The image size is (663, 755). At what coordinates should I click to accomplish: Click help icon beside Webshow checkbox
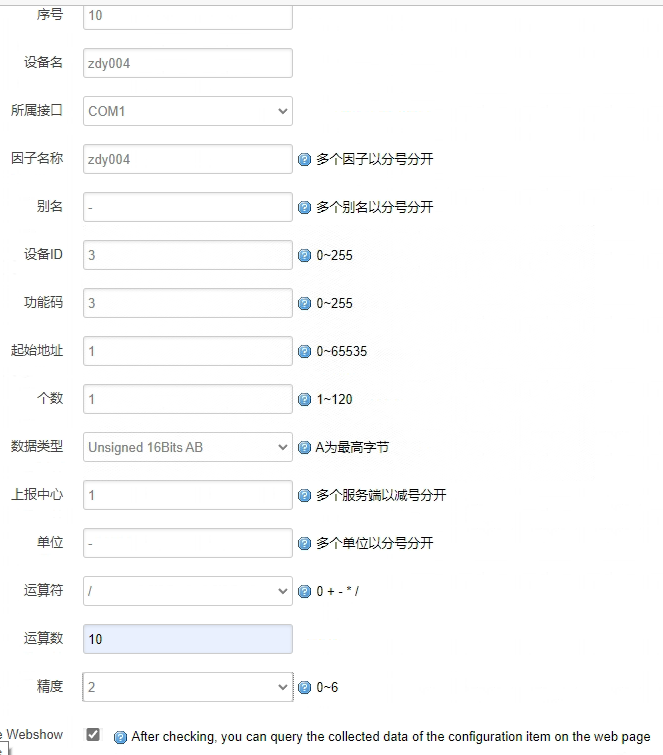(x=120, y=738)
